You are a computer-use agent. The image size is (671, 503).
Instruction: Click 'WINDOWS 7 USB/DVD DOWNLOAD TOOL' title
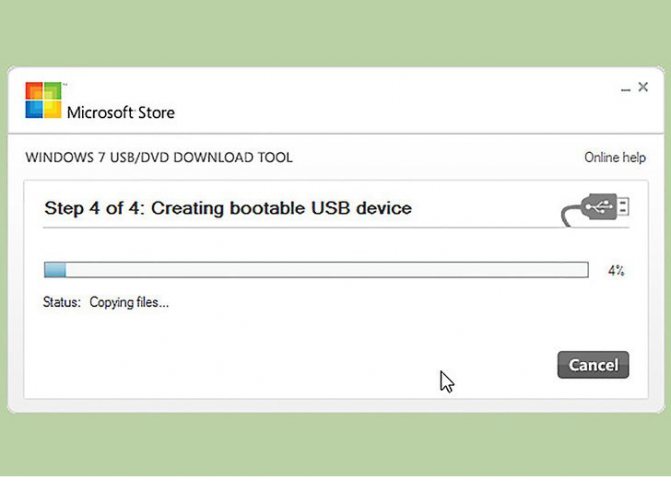coord(159,158)
